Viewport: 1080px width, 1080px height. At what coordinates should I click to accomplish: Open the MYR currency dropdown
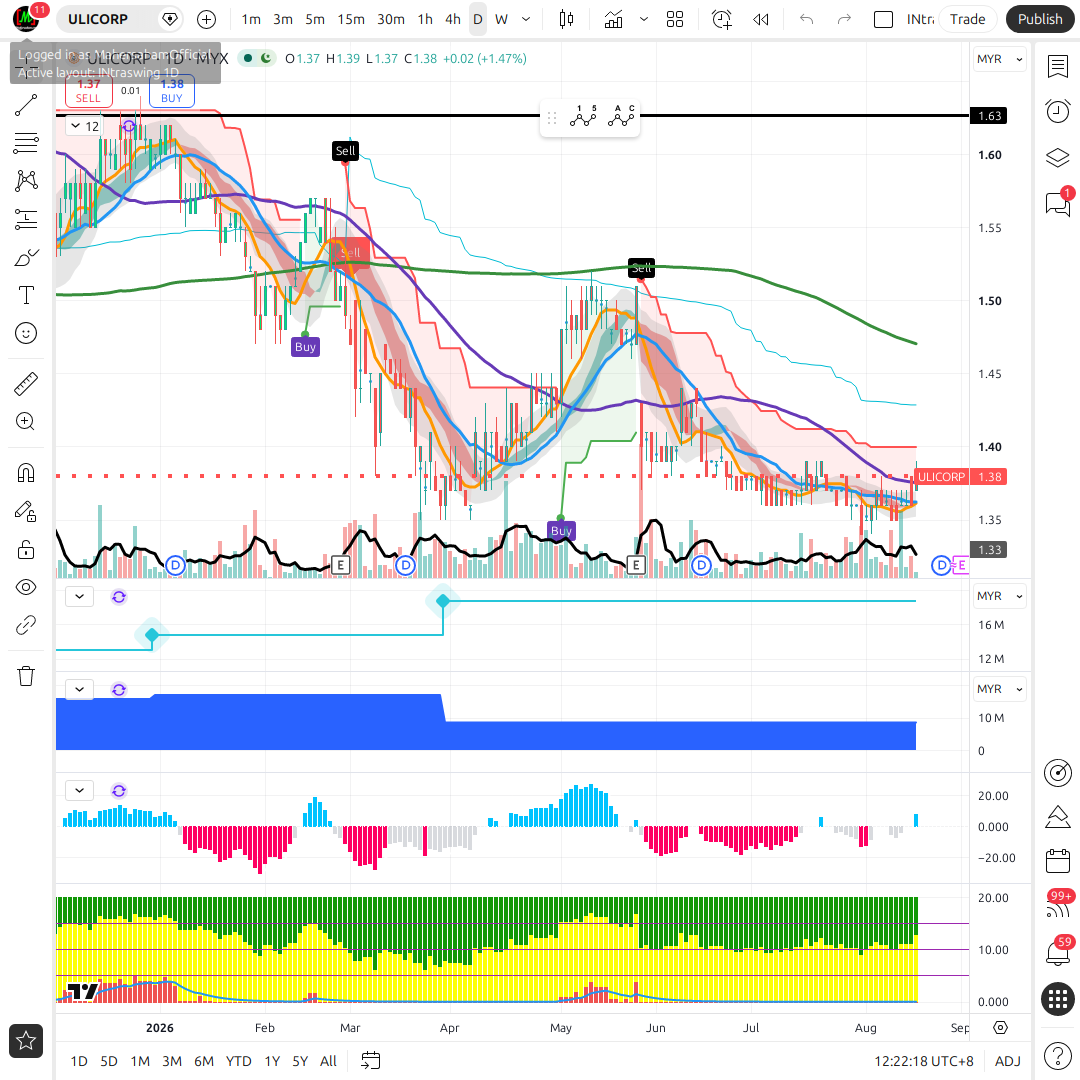pos(999,59)
